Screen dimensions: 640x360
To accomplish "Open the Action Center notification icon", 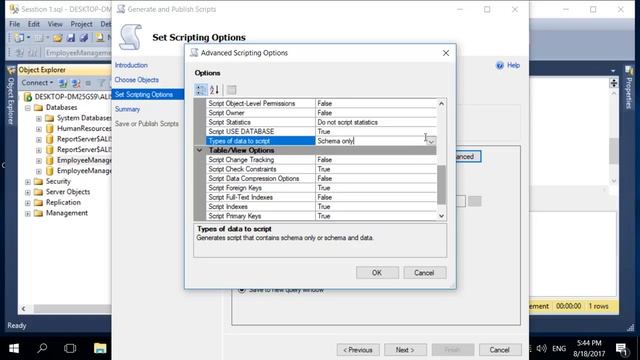I will click(622, 349).
